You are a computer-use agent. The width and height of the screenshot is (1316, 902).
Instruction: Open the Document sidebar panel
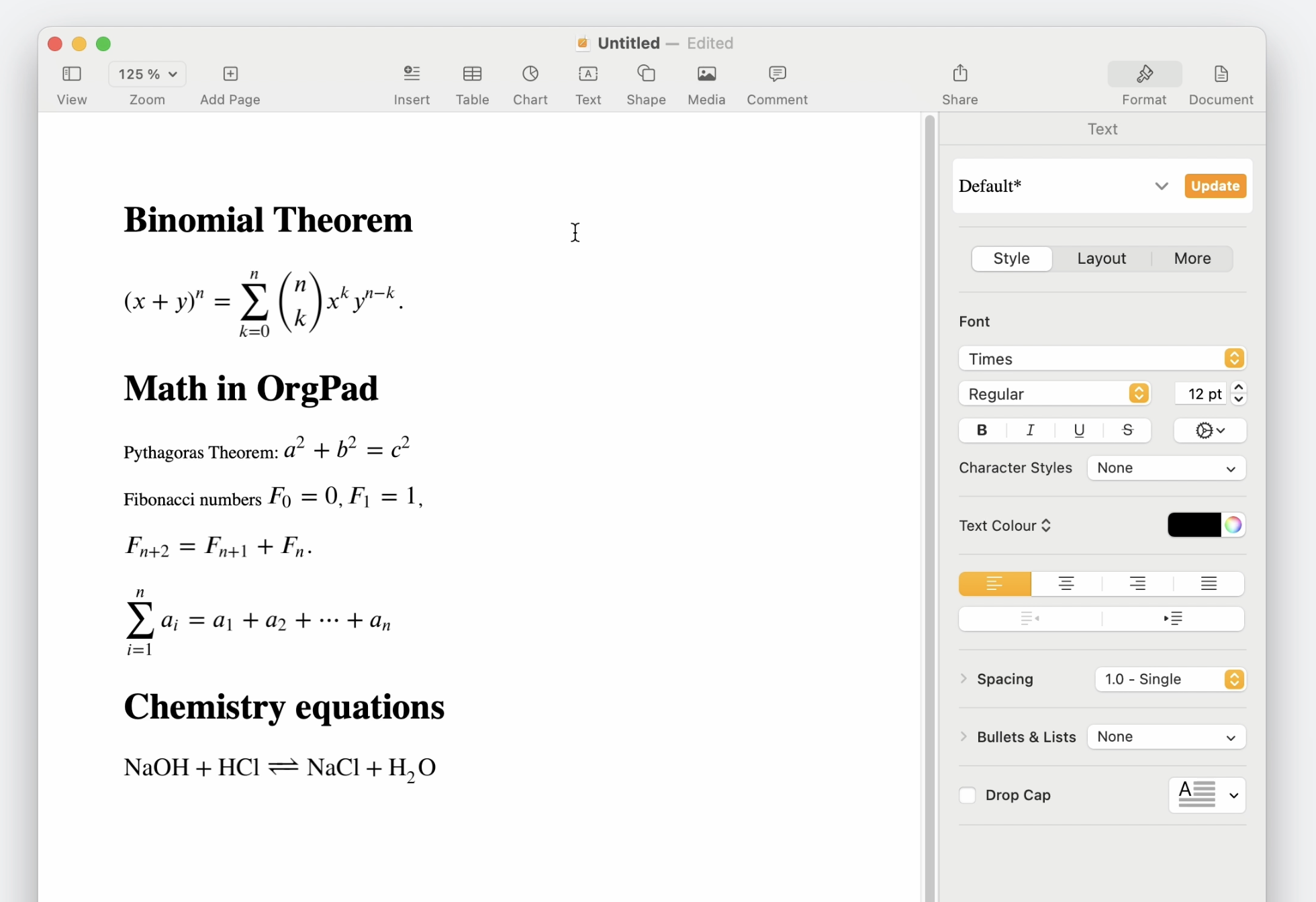tap(1221, 83)
